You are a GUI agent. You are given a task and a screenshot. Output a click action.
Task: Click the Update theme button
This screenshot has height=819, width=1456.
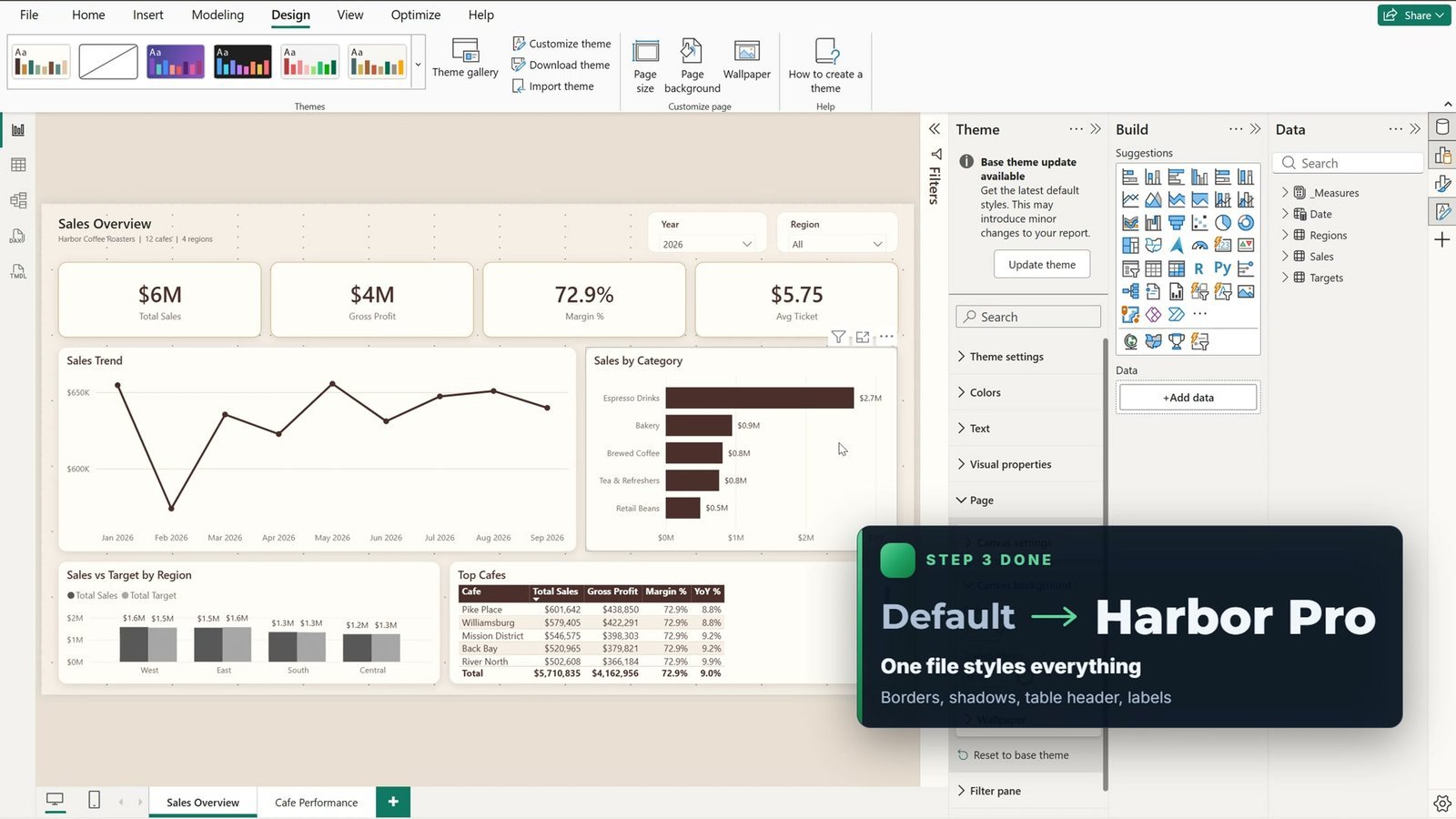1042,265
